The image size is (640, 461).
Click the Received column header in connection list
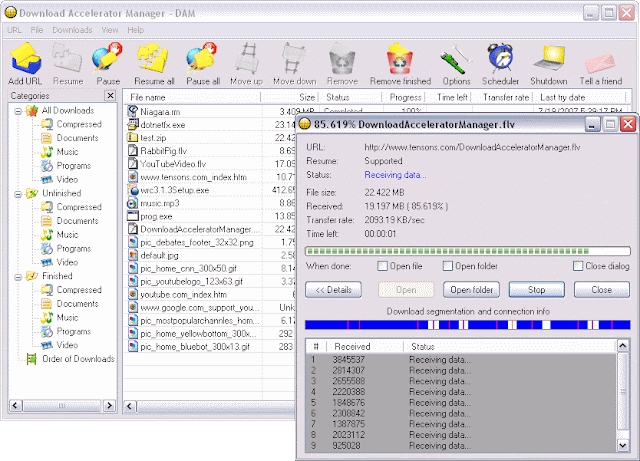366,347
